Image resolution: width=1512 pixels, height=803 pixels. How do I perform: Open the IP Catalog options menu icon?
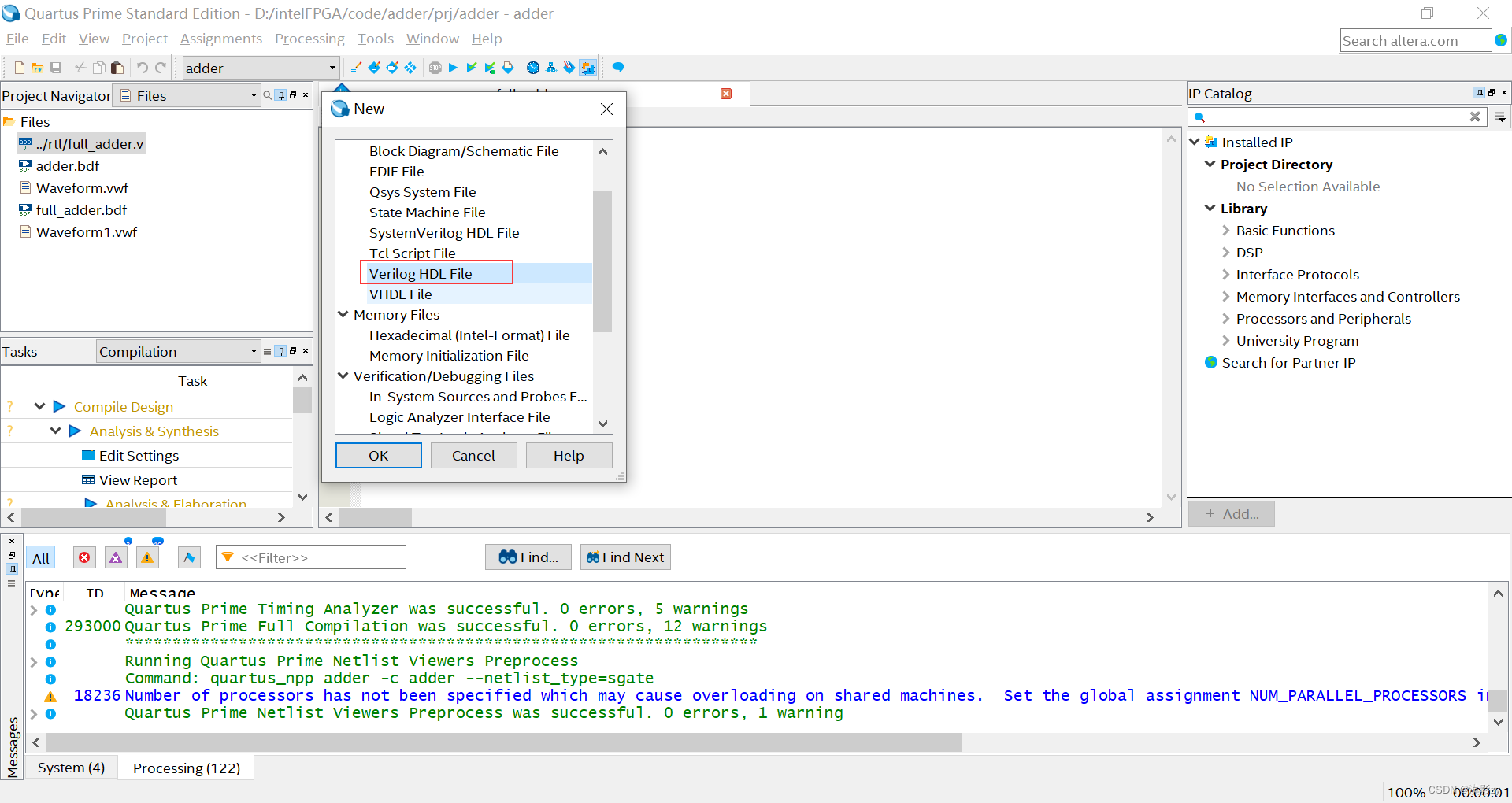tap(1501, 117)
